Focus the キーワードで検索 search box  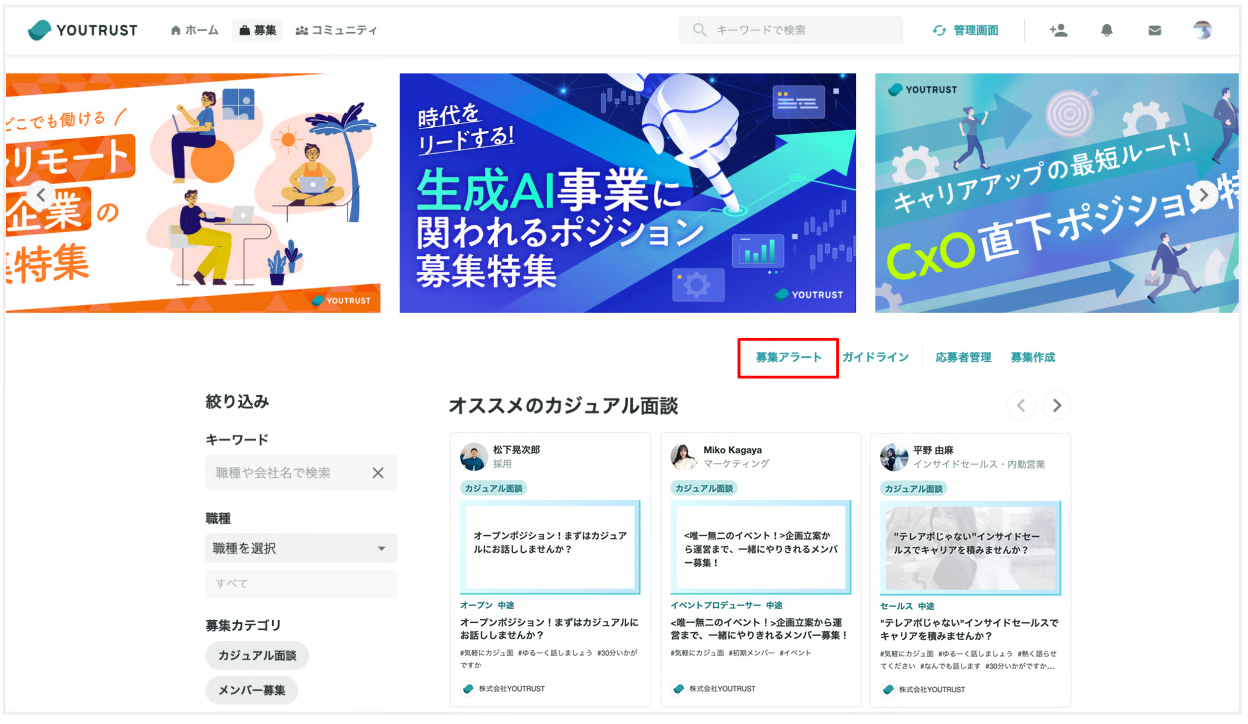tap(791, 30)
